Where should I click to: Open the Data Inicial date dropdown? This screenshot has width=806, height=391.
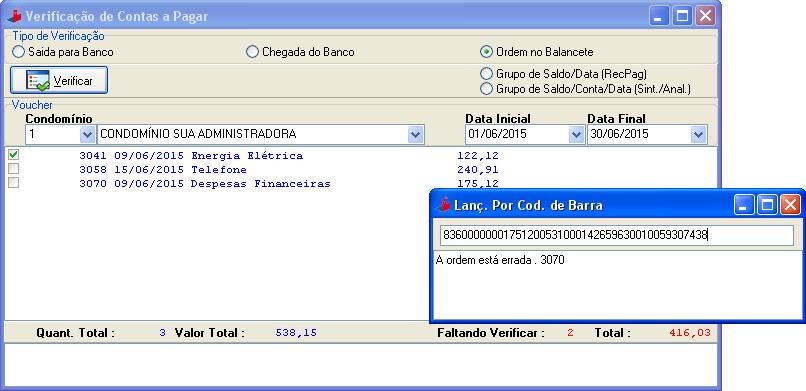click(576, 135)
